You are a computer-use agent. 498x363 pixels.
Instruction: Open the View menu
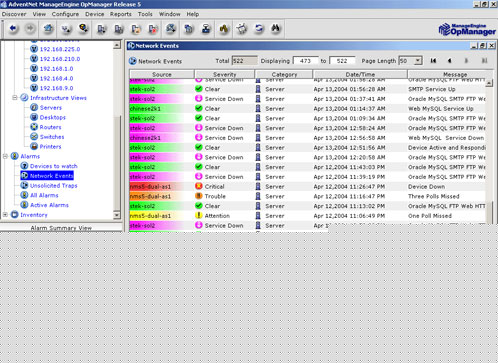tap(39, 14)
